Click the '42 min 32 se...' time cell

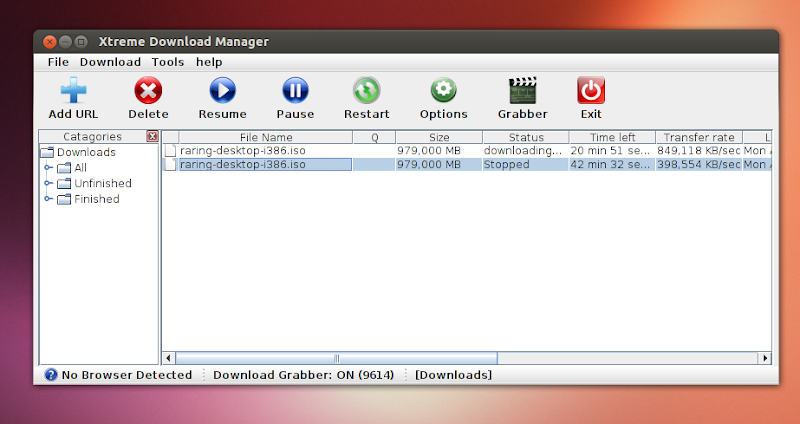pyautogui.click(x=613, y=164)
